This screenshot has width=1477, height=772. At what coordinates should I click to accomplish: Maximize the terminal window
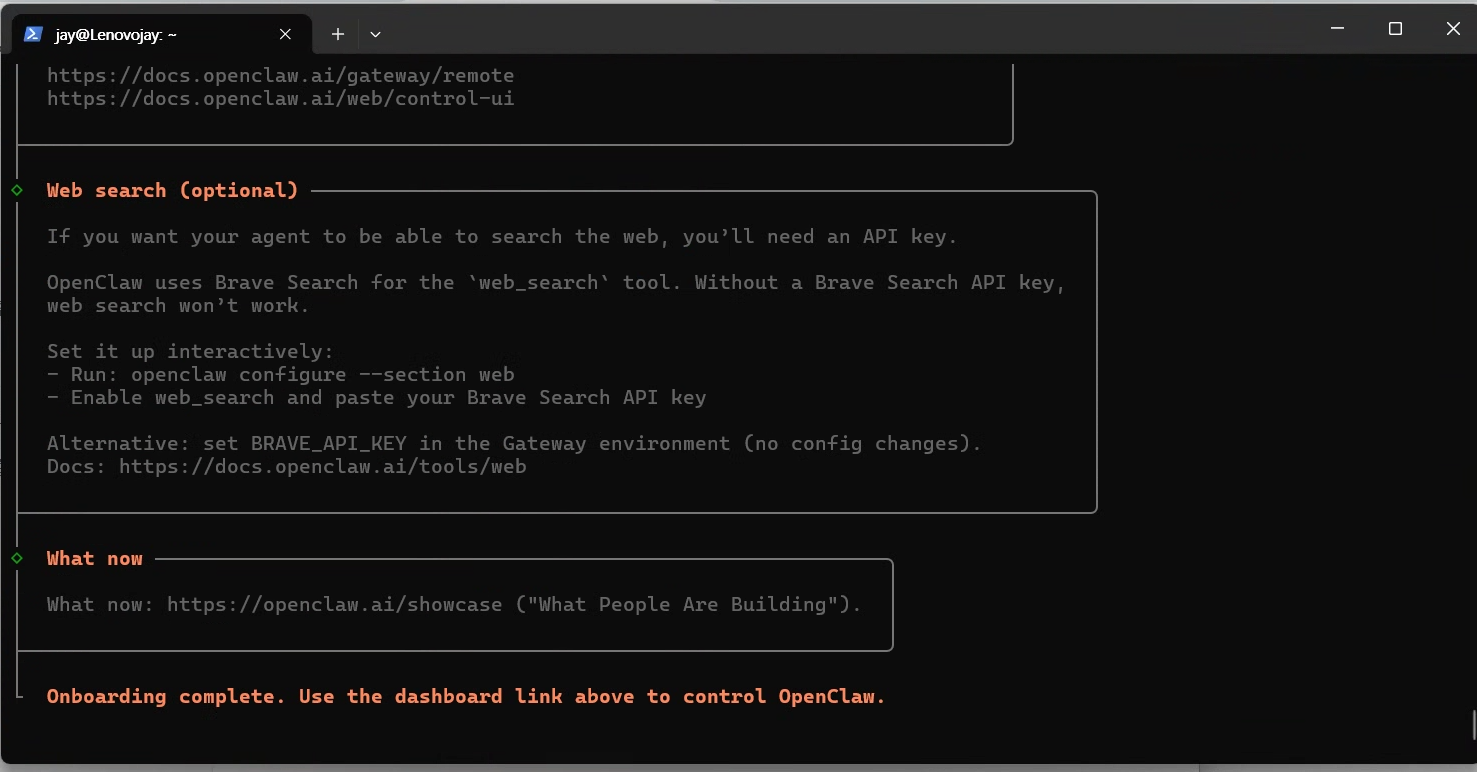[1396, 29]
